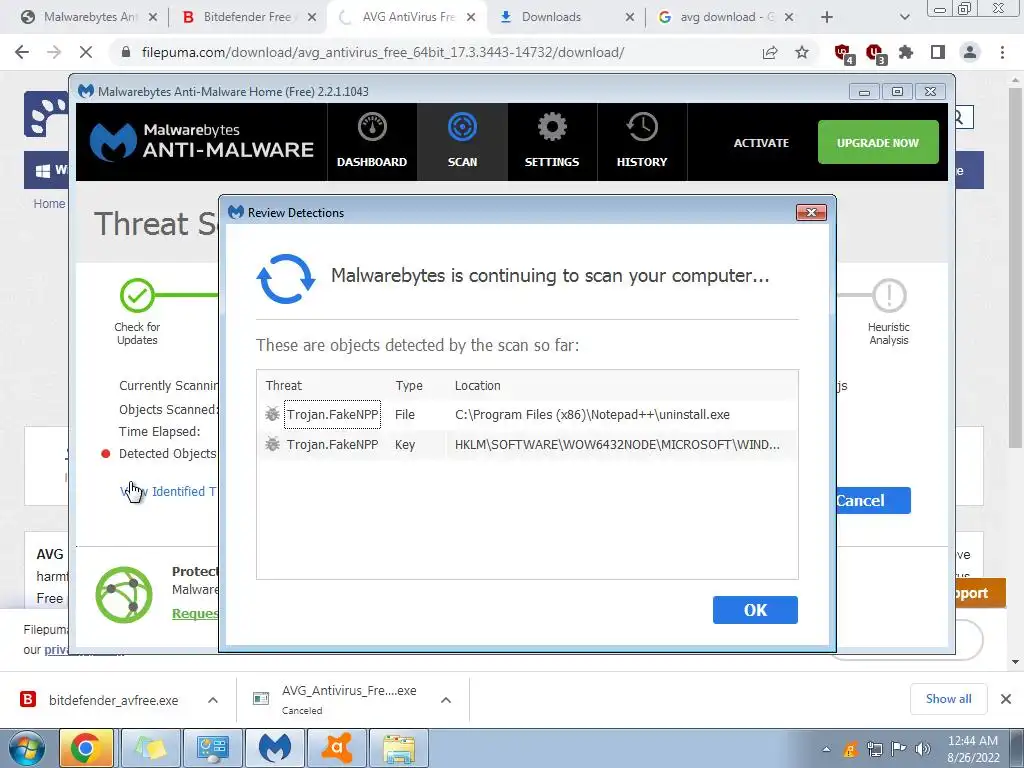Show hidden system tray icons

pos(826,749)
